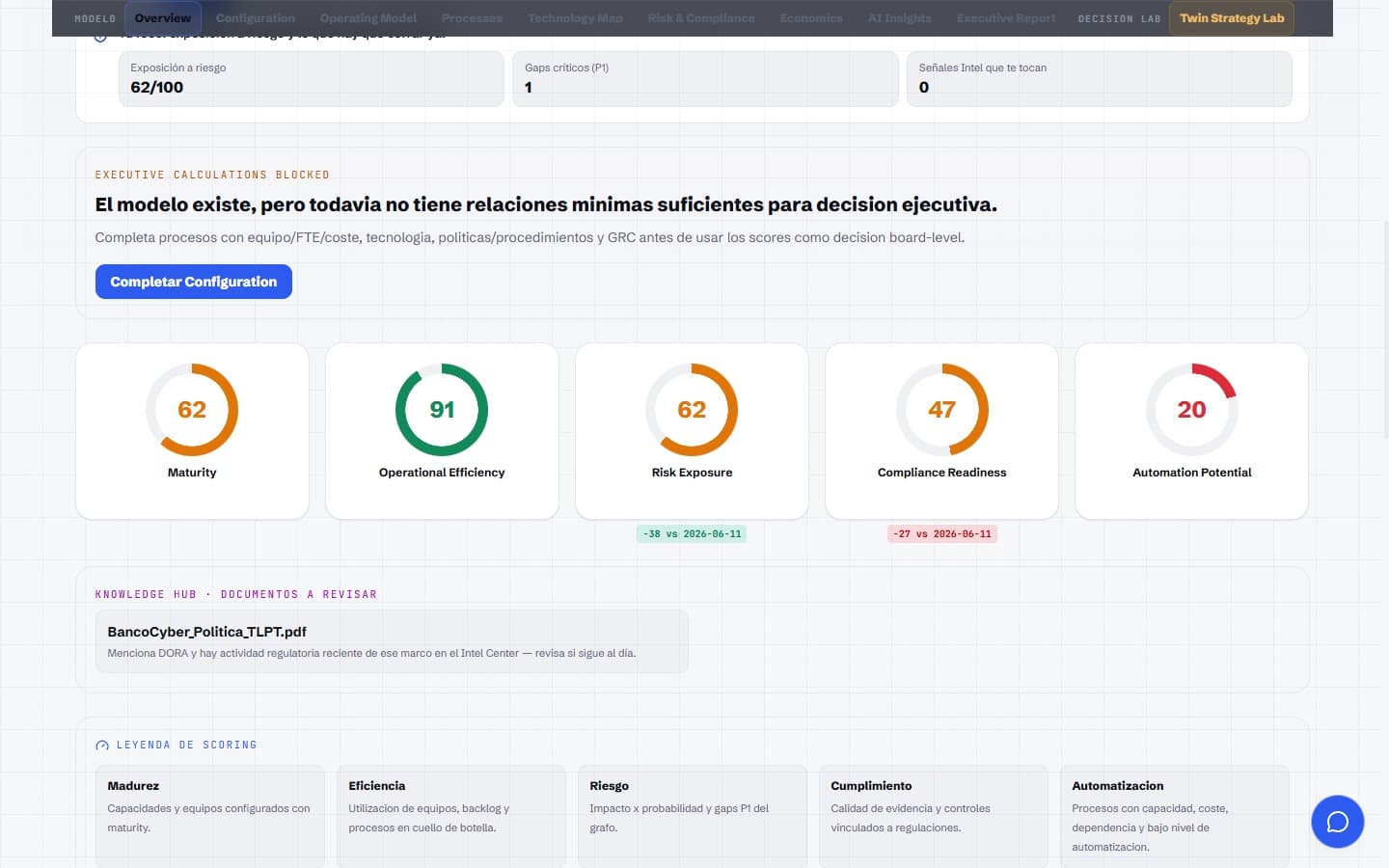Select the Risk Exposure gauge showing 62
The width and height of the screenshot is (1389, 868).
point(692,410)
